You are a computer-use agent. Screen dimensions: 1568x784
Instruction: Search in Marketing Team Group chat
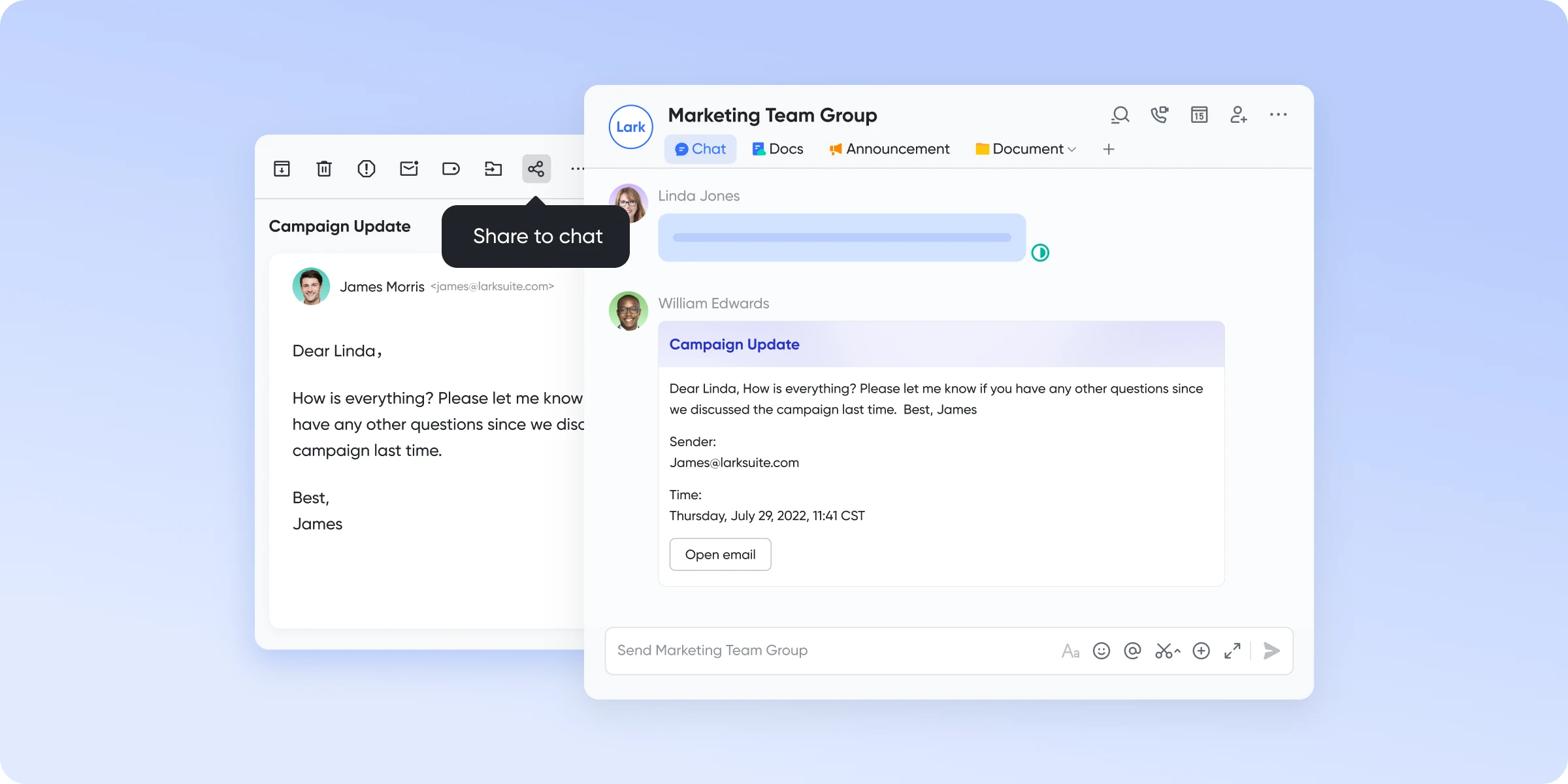click(x=1120, y=115)
